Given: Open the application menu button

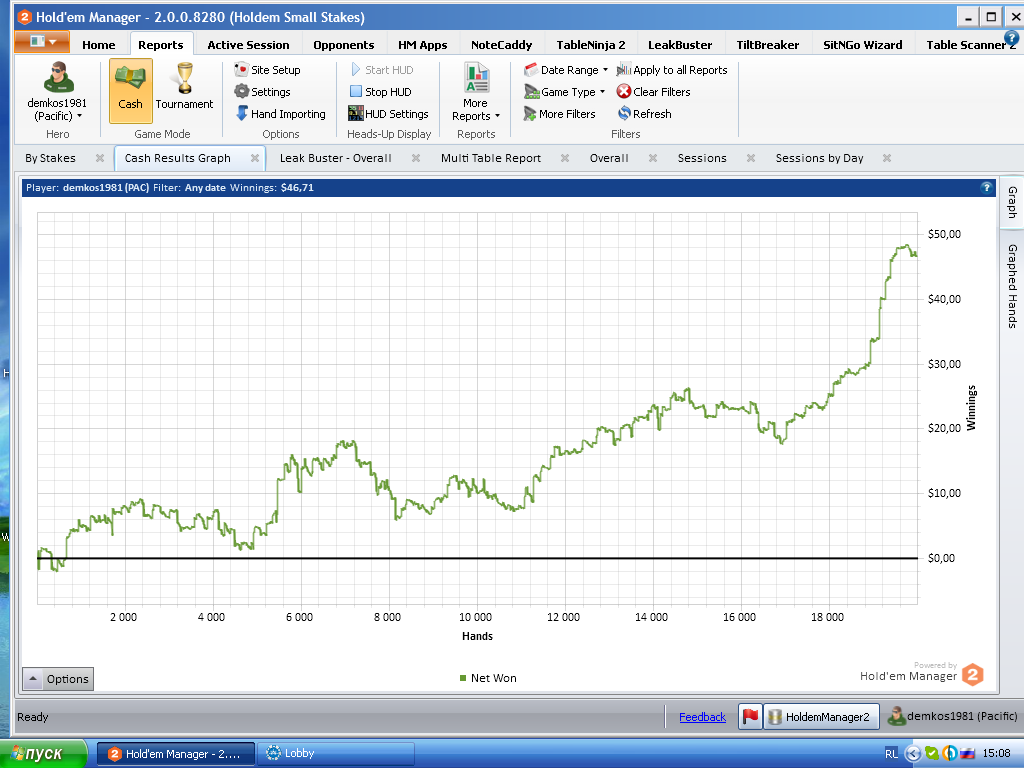Looking at the screenshot, I should click(41, 42).
